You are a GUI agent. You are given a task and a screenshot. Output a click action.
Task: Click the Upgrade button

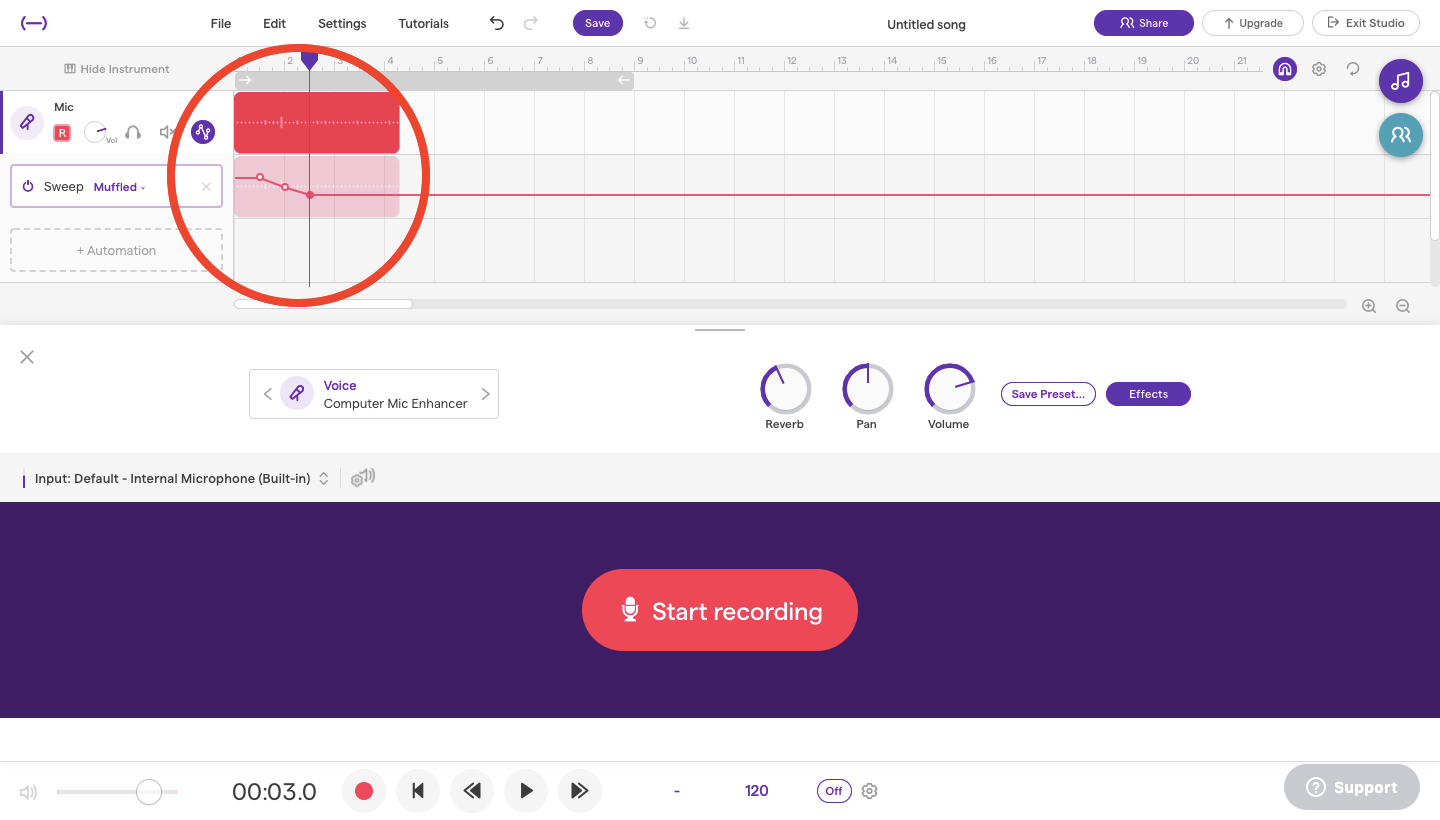(1252, 23)
